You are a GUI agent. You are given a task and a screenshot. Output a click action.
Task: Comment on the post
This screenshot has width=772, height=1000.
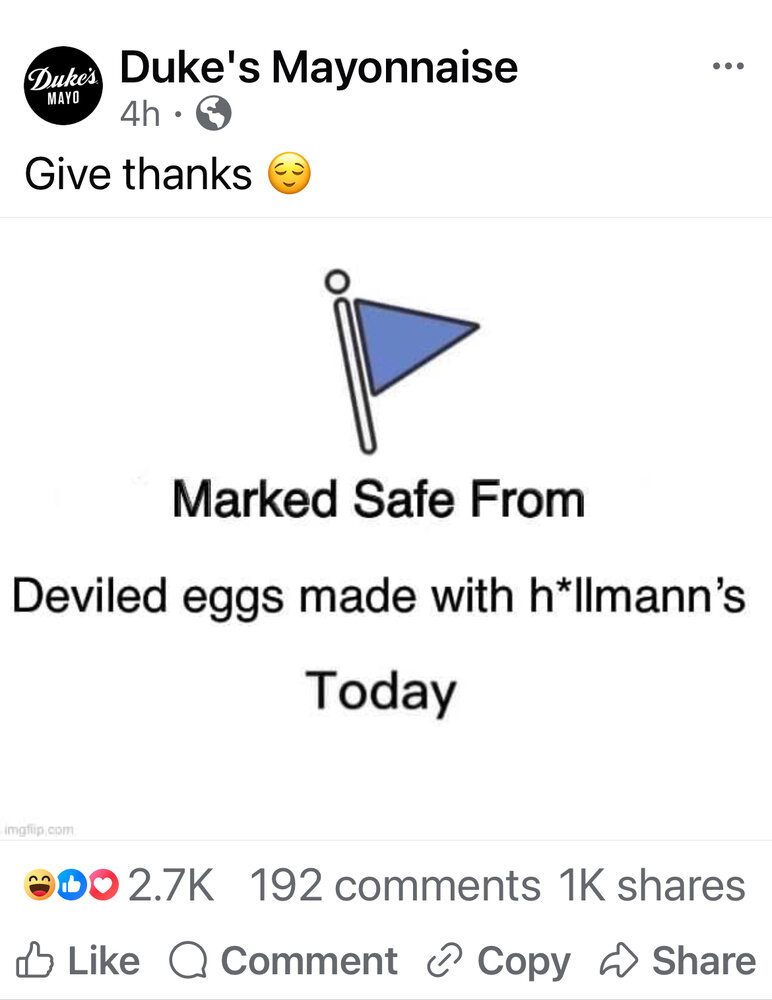click(x=283, y=961)
